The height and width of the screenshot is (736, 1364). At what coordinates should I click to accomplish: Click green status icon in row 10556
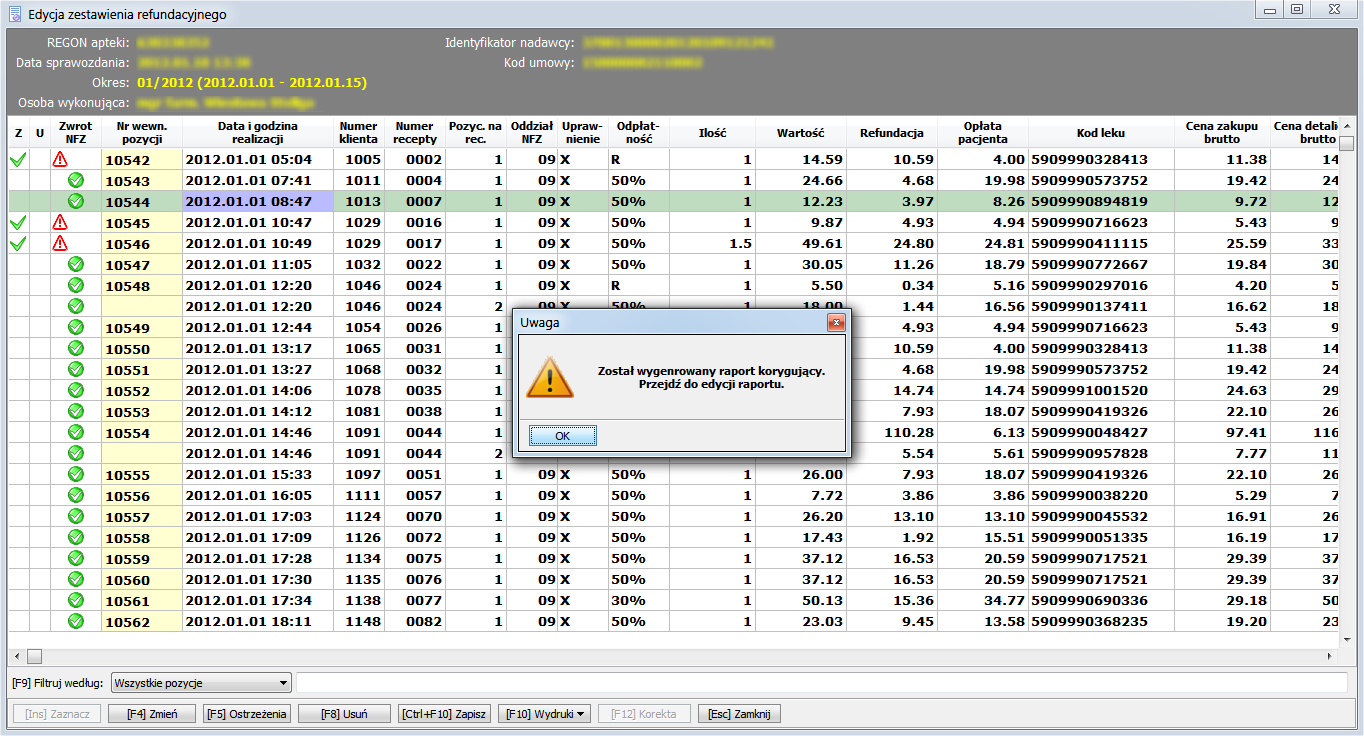point(76,495)
